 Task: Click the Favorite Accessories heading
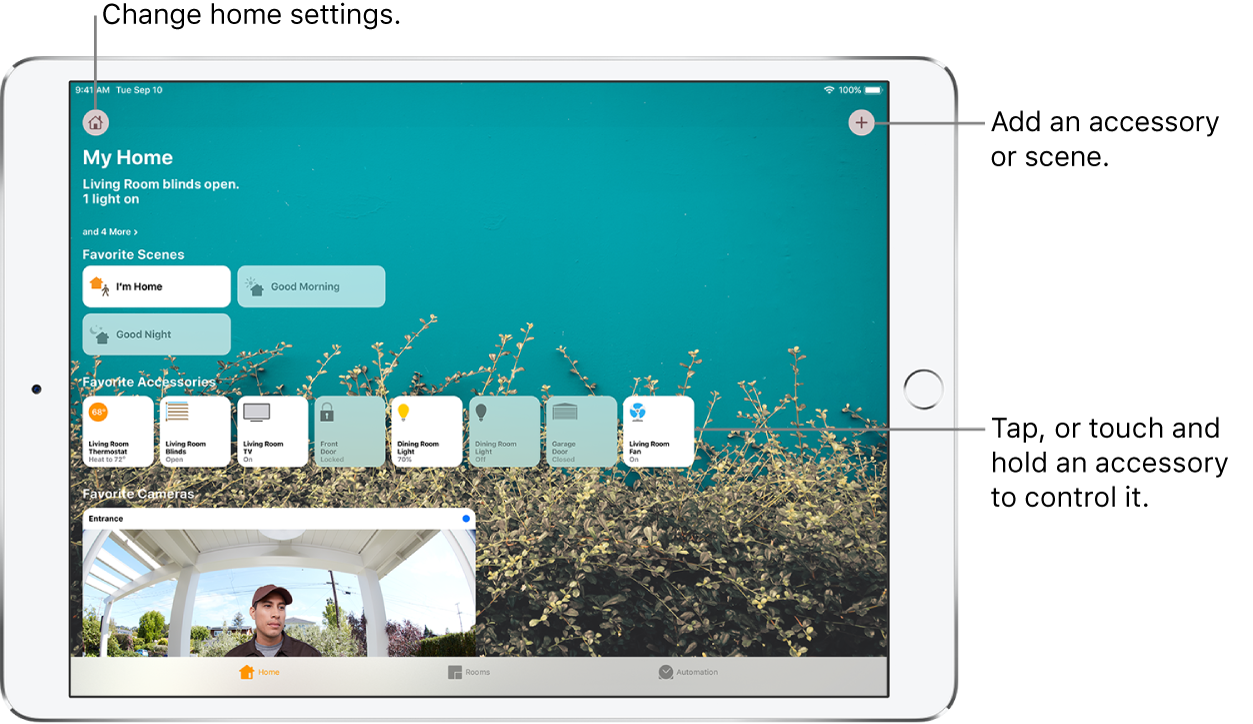[149, 382]
